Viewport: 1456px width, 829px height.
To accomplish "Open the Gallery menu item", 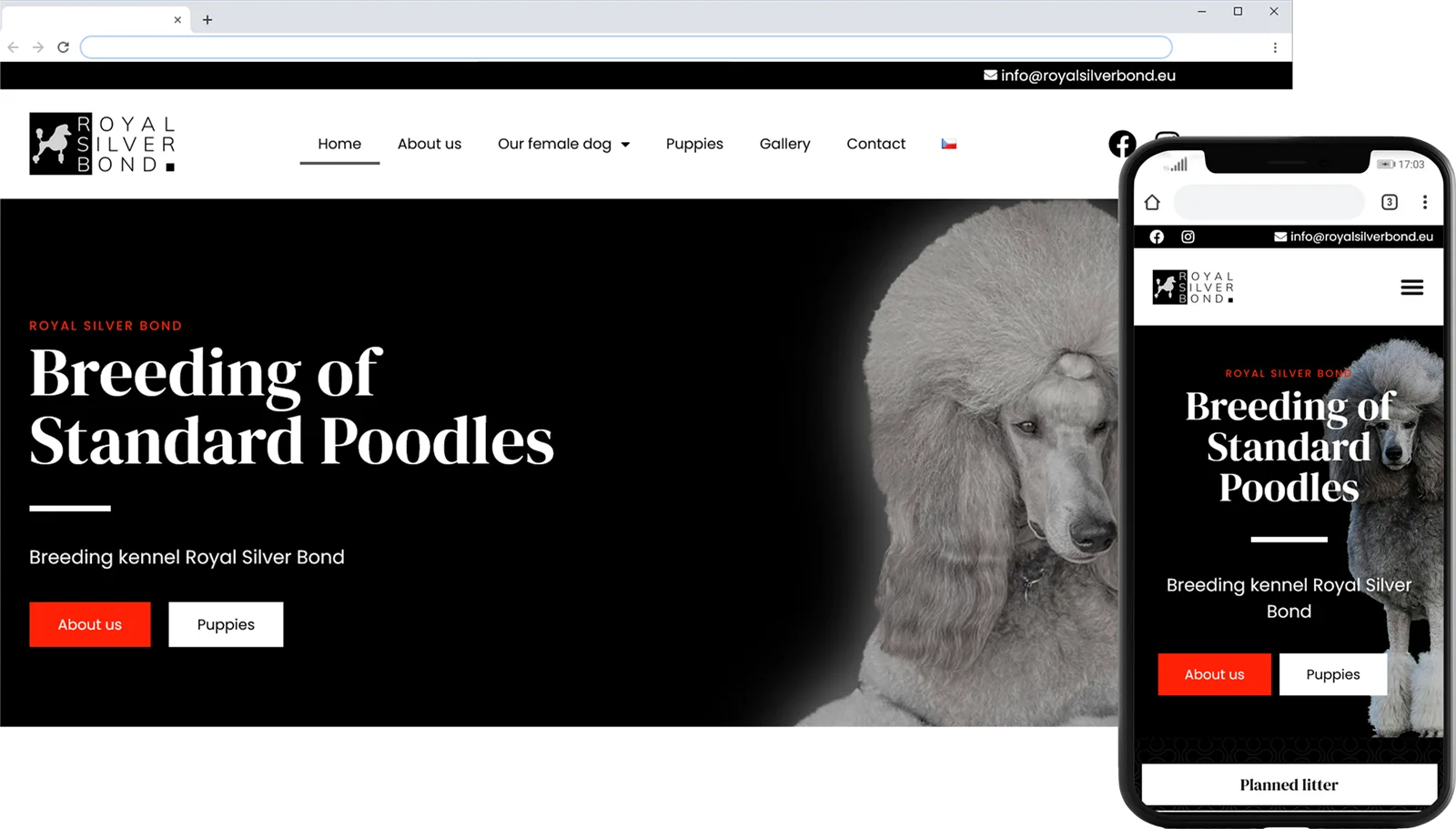I will pos(784,144).
